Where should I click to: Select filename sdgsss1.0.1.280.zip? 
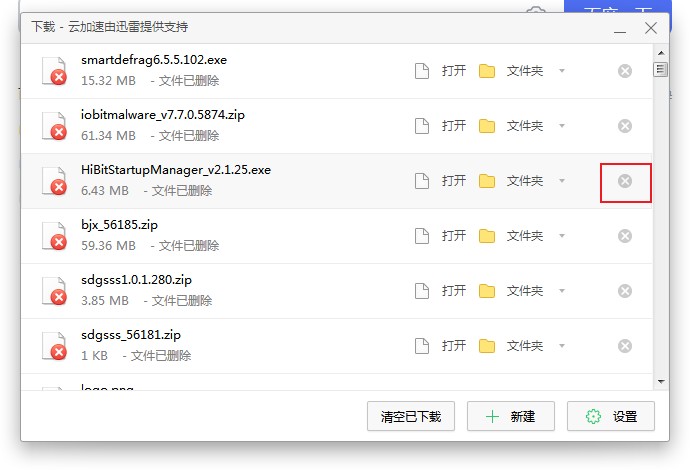click(x=136, y=280)
